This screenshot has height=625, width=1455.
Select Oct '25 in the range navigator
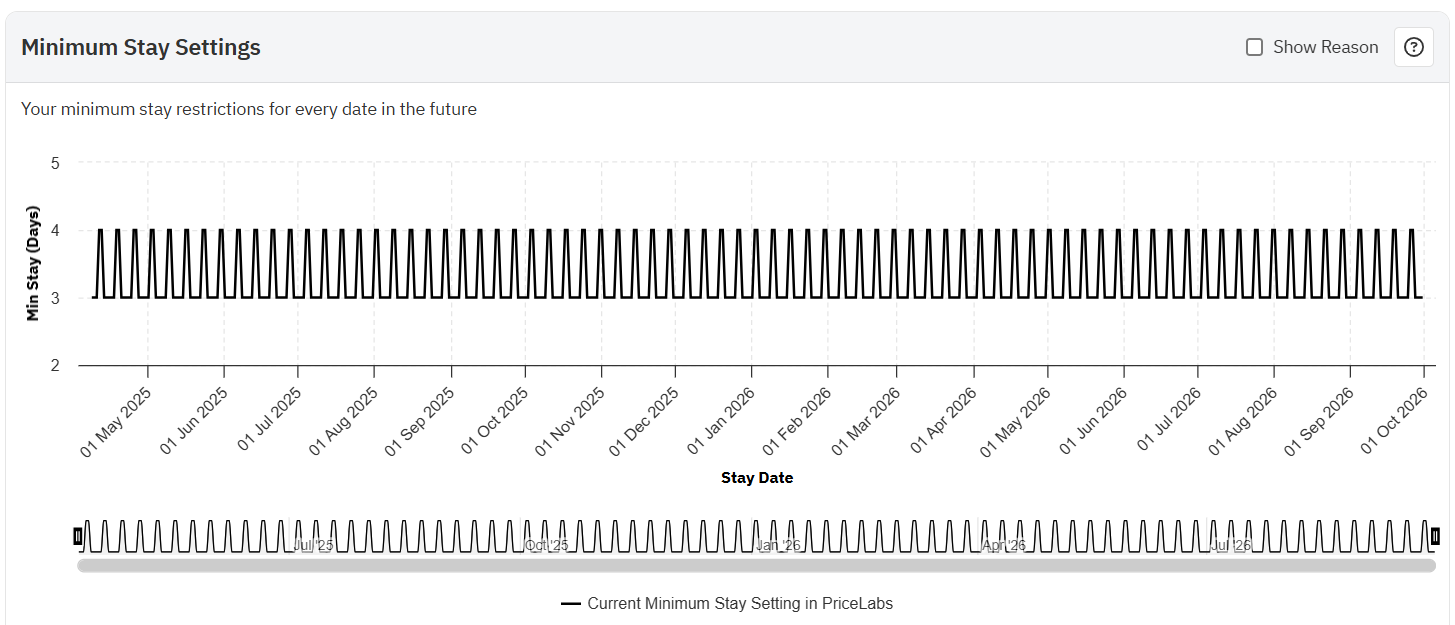[547, 545]
